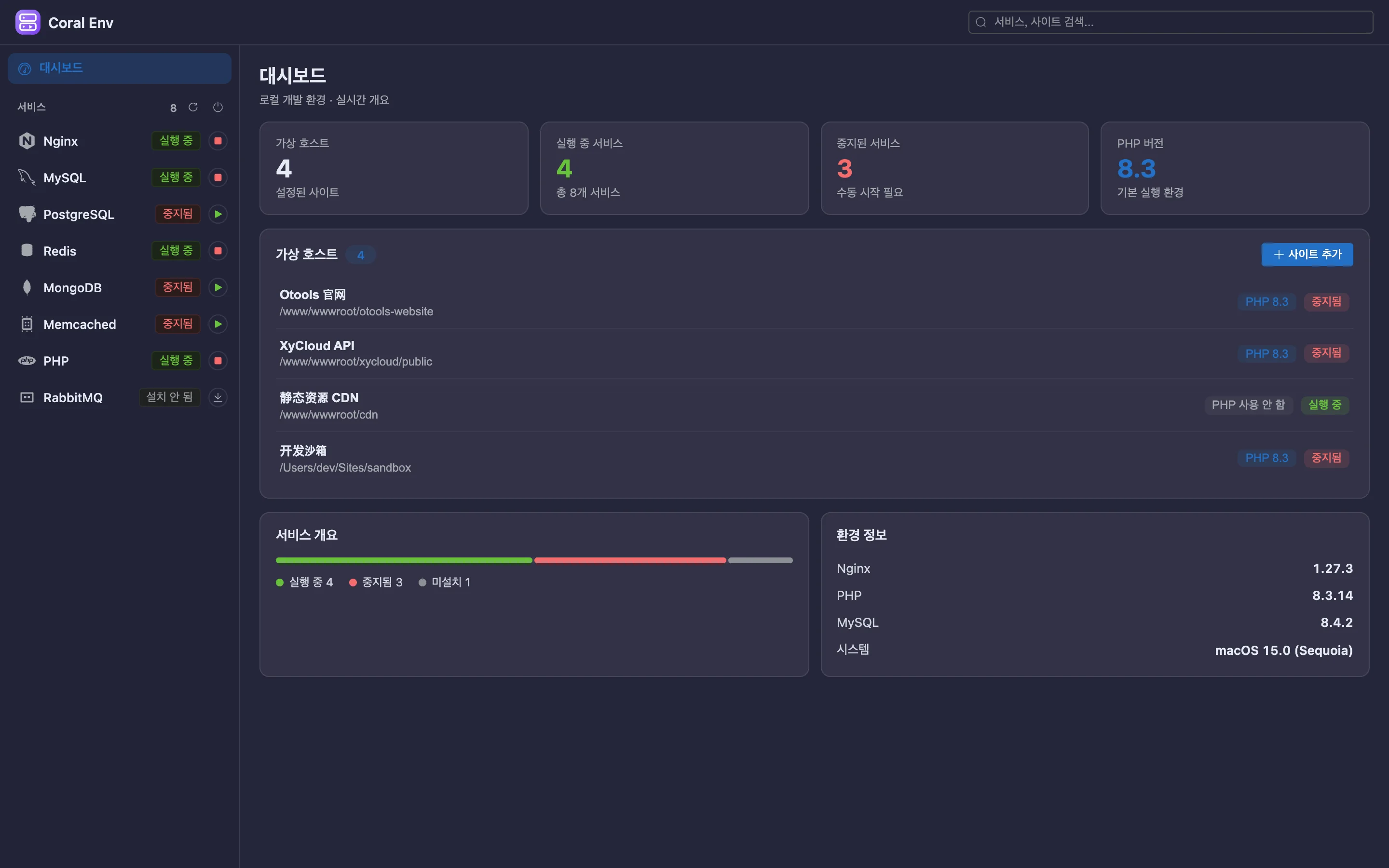Stop the PHP service
The image size is (1389, 868).
pos(218,361)
